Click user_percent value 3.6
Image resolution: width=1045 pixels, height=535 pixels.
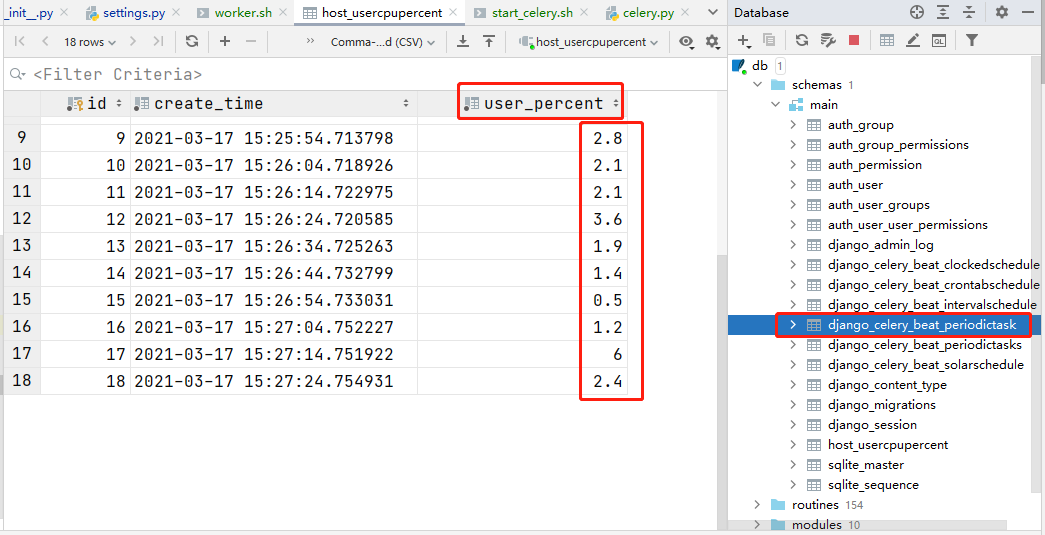coord(607,219)
